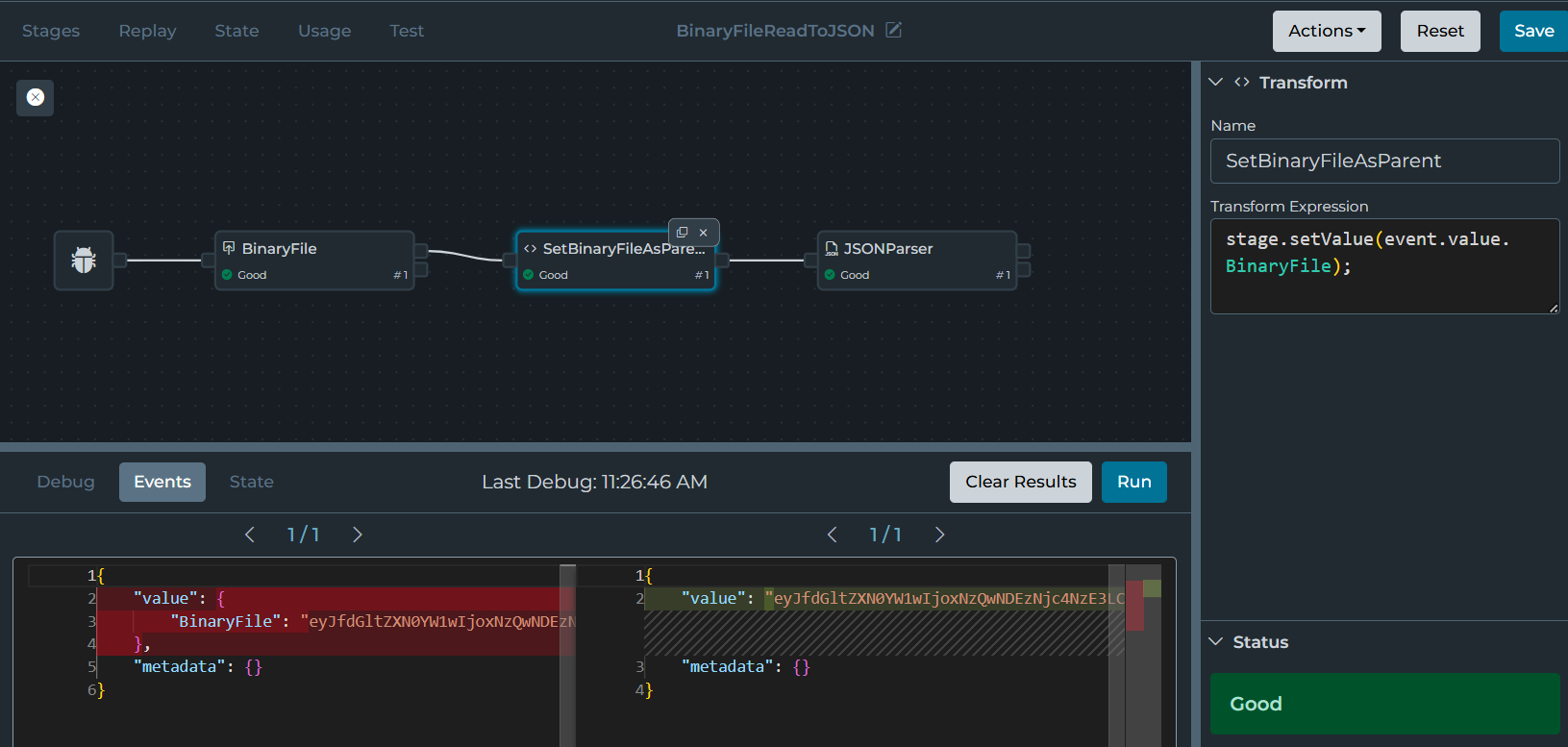Viewport: 1568px width, 747px height.
Task: Click the BinaryFile node type icon
Action: (x=229, y=248)
